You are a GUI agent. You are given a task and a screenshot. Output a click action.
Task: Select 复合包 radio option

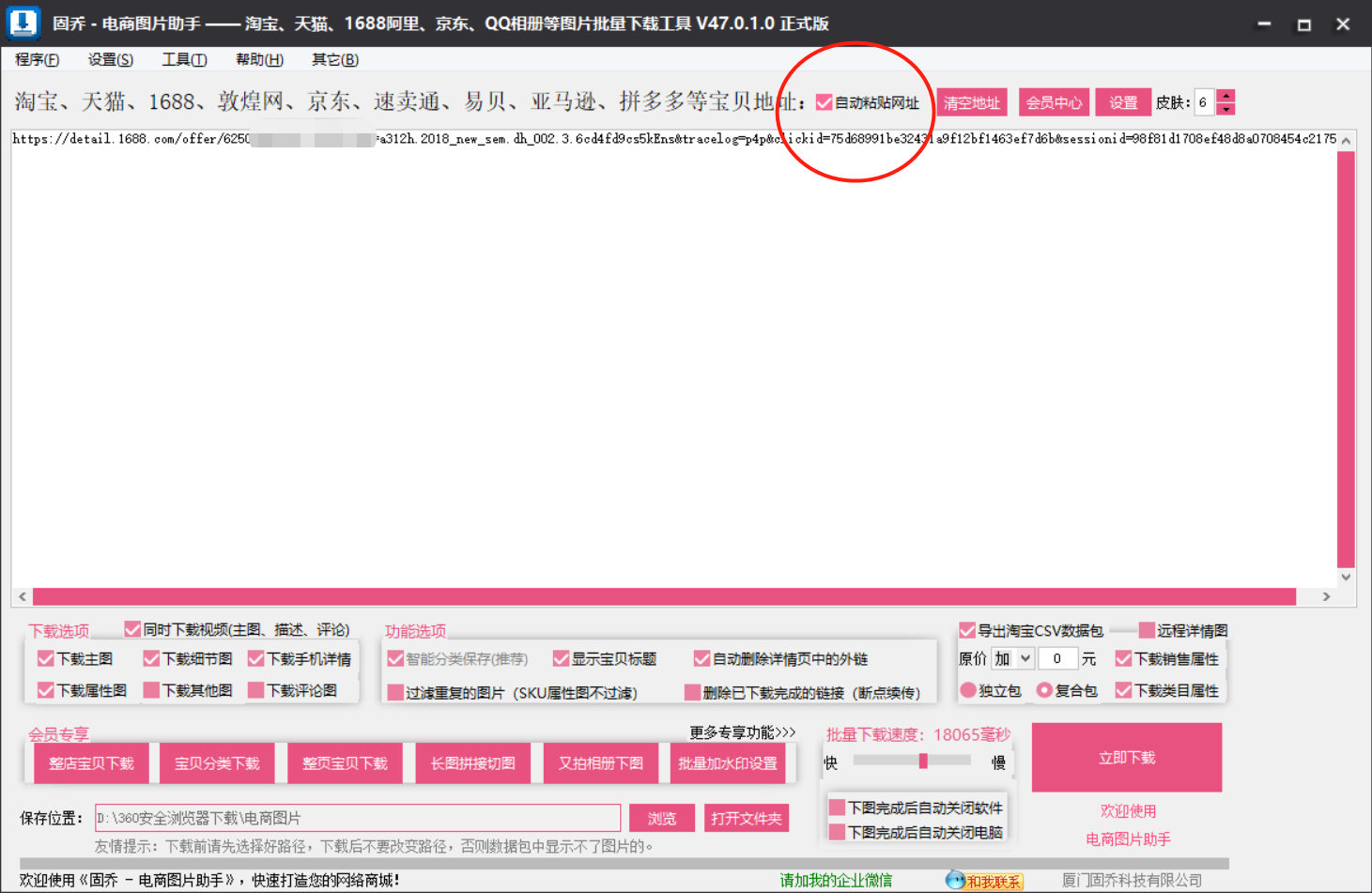pyautogui.click(x=1044, y=690)
